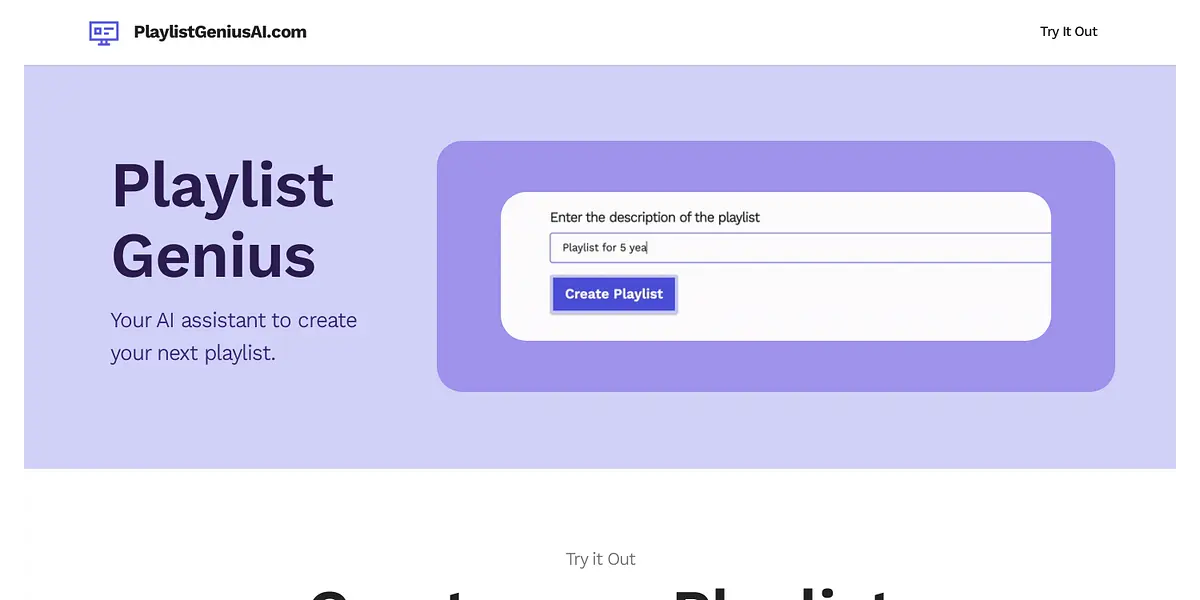The height and width of the screenshot is (600, 1200).
Task: Click the PlaylistGeniusAI.com brand name
Action: [x=220, y=32]
